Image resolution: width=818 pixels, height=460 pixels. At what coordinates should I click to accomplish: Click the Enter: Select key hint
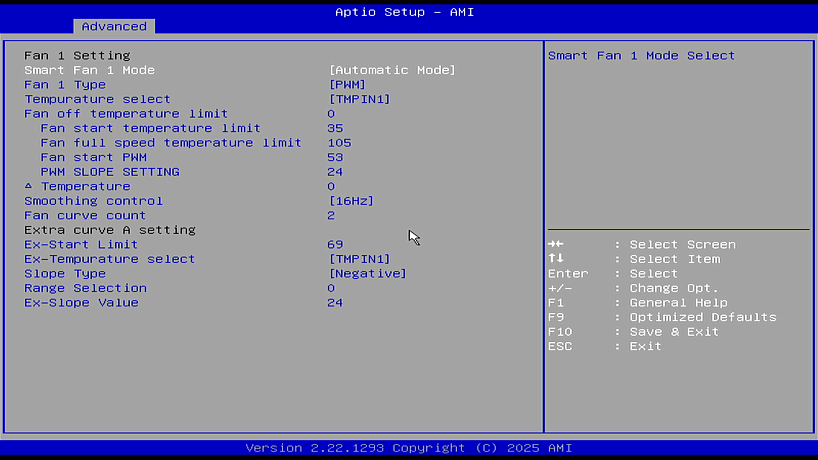[x=612, y=274]
